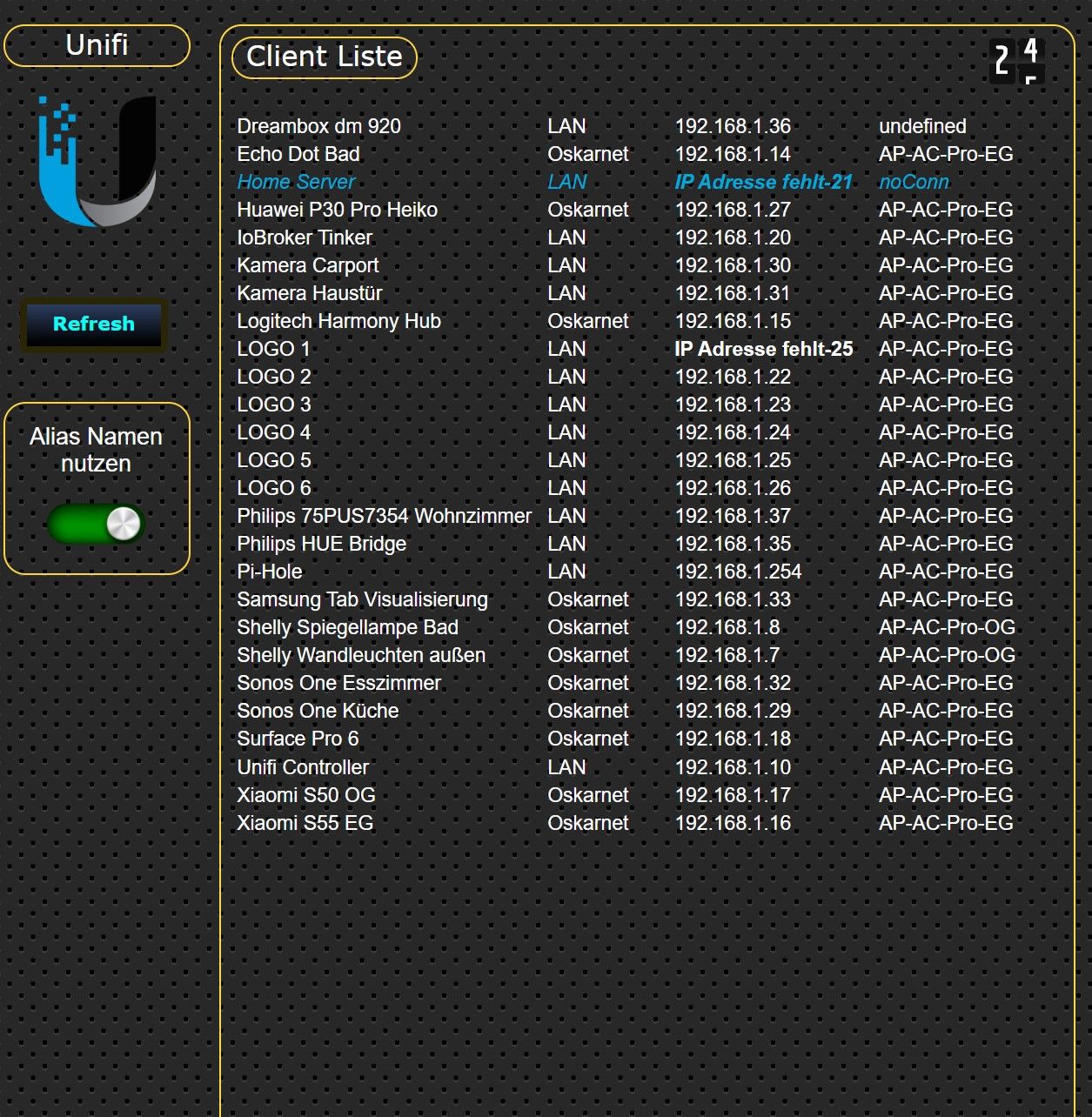Click the IP address 192.168.1.10
The width and height of the screenshot is (1092, 1117).
tap(733, 767)
